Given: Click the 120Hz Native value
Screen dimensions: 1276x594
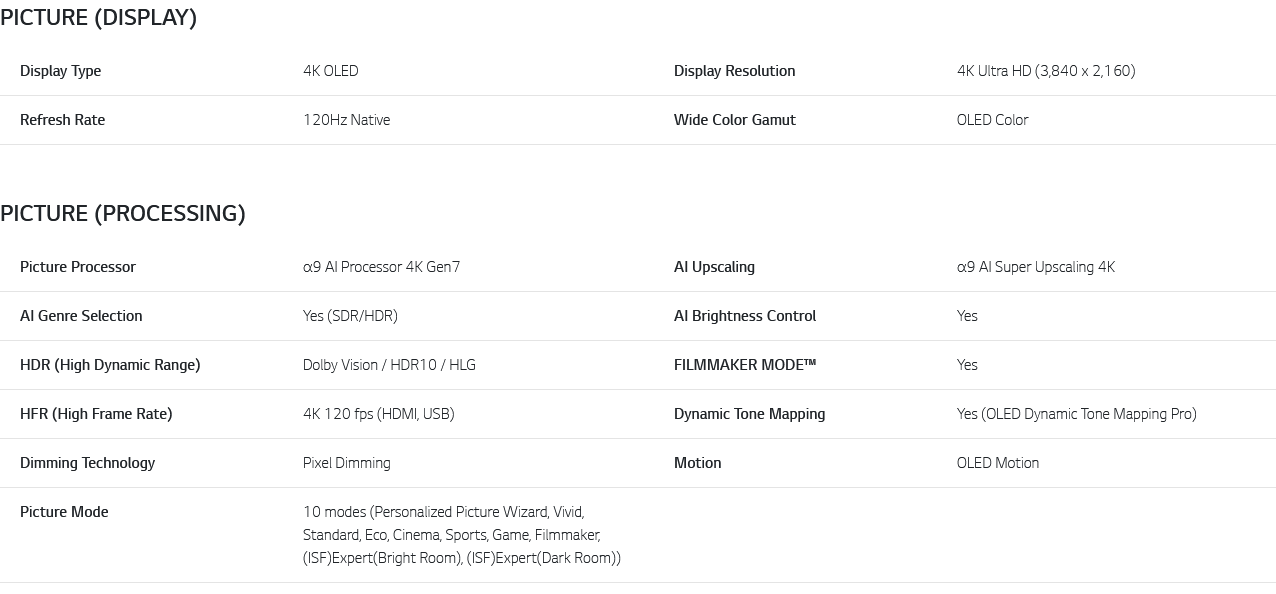Looking at the screenshot, I should tap(346, 120).
